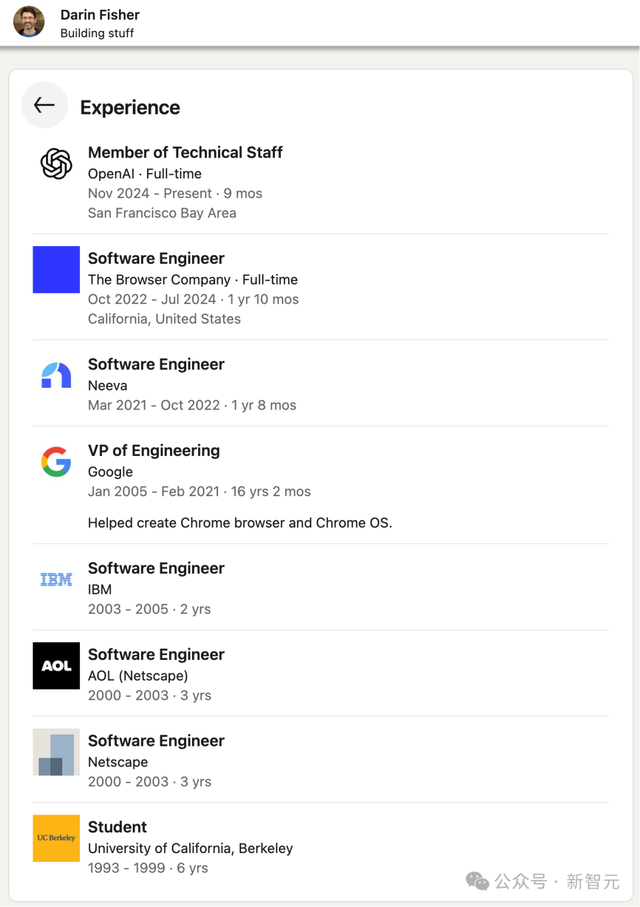
Task: Click the Darin Fisher name header
Action: coord(100,15)
